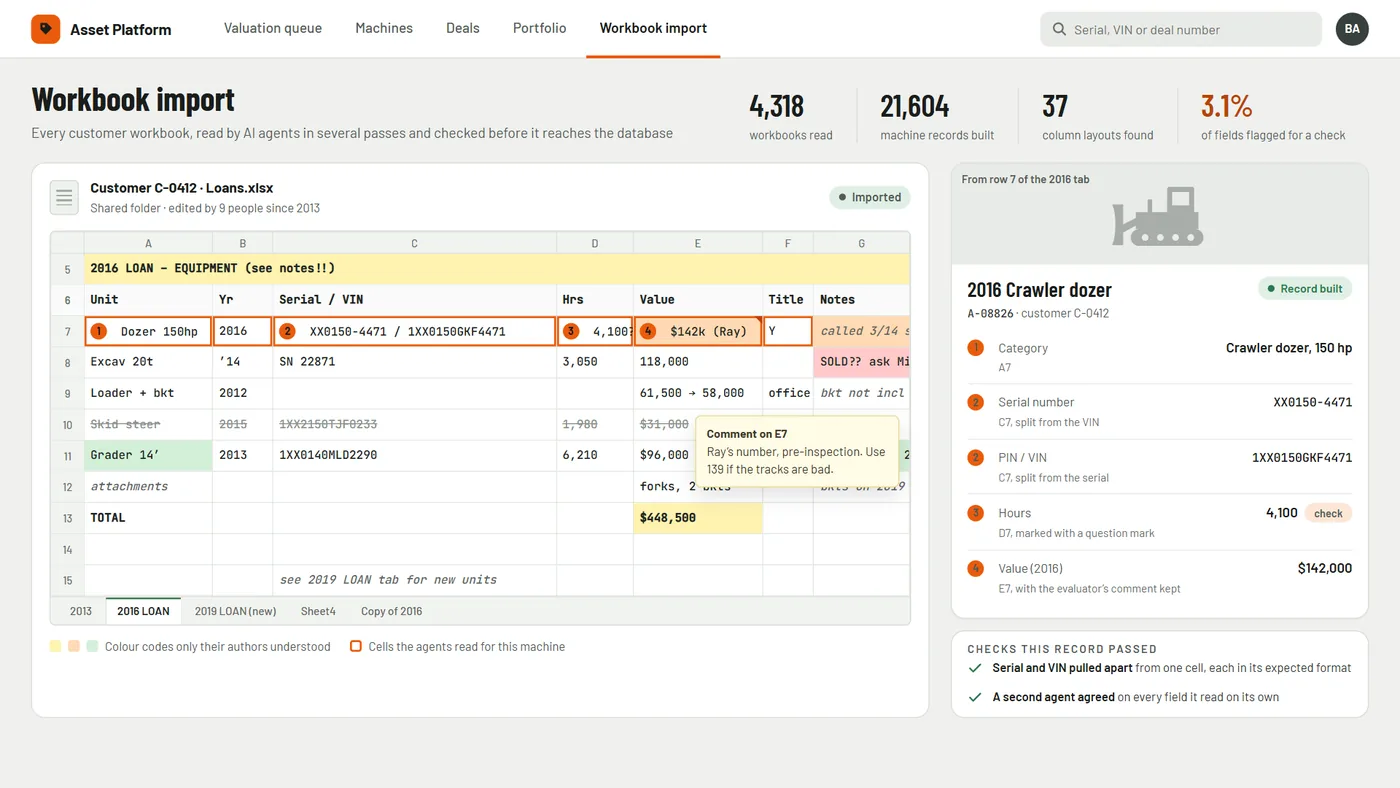The width and height of the screenshot is (1400, 788).
Task: Click the Record built badge
Action: (1305, 289)
